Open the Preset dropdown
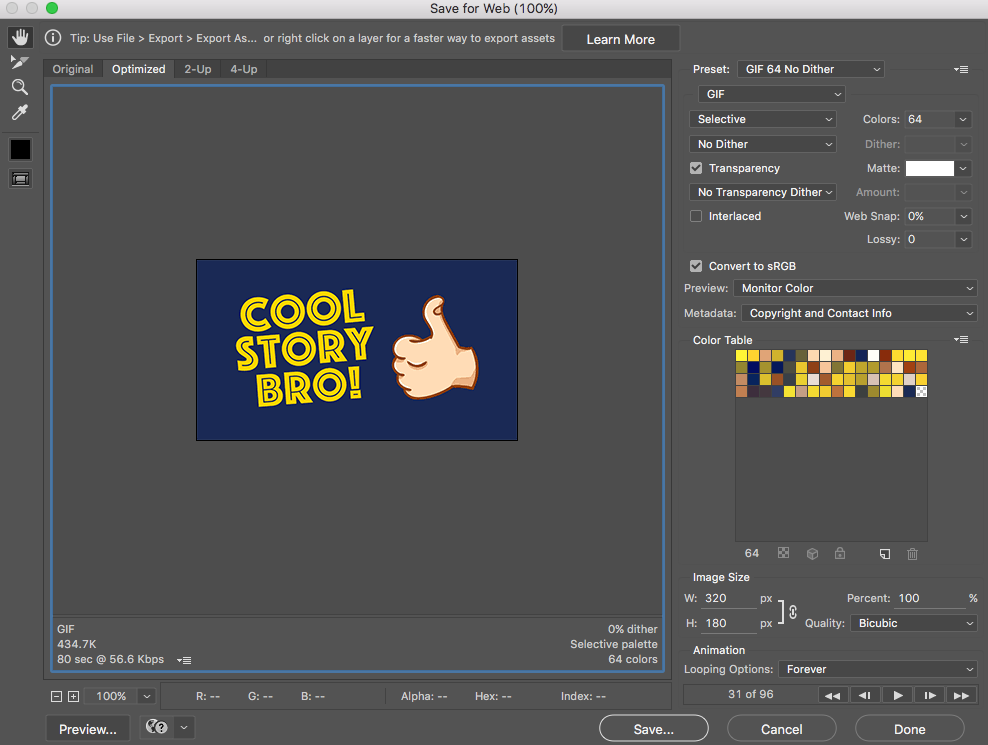 click(x=810, y=69)
